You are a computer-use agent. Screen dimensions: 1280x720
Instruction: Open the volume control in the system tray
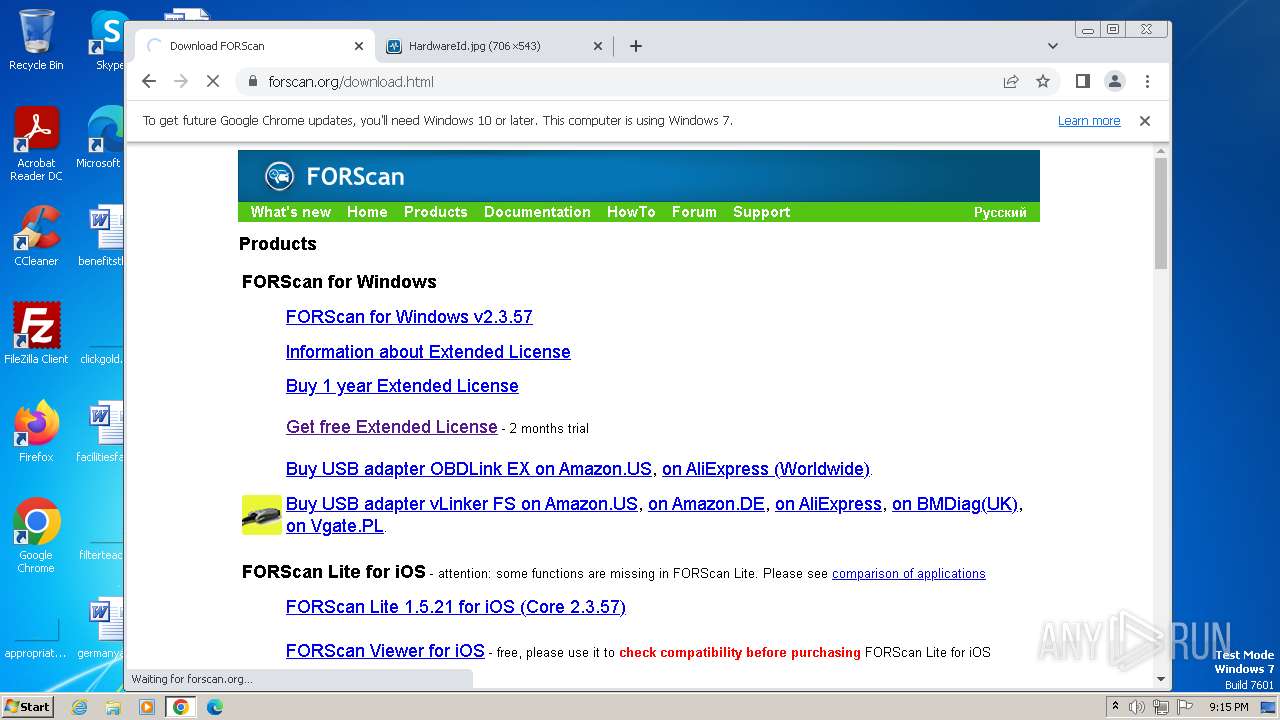(x=1137, y=707)
